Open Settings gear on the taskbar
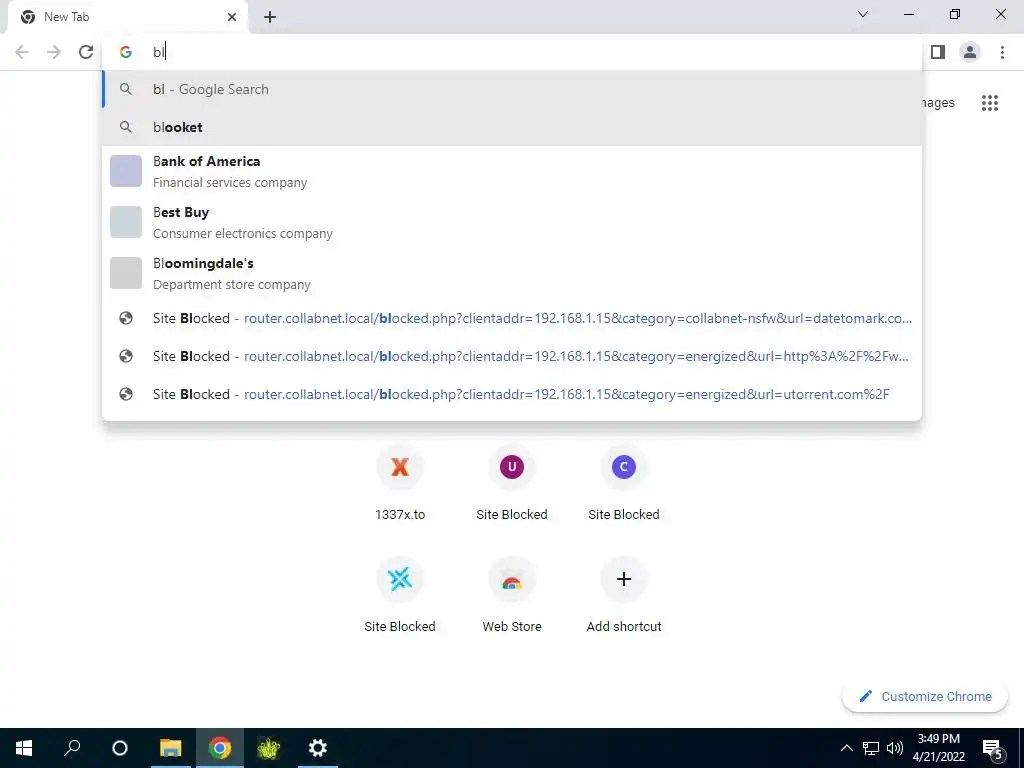 point(317,748)
